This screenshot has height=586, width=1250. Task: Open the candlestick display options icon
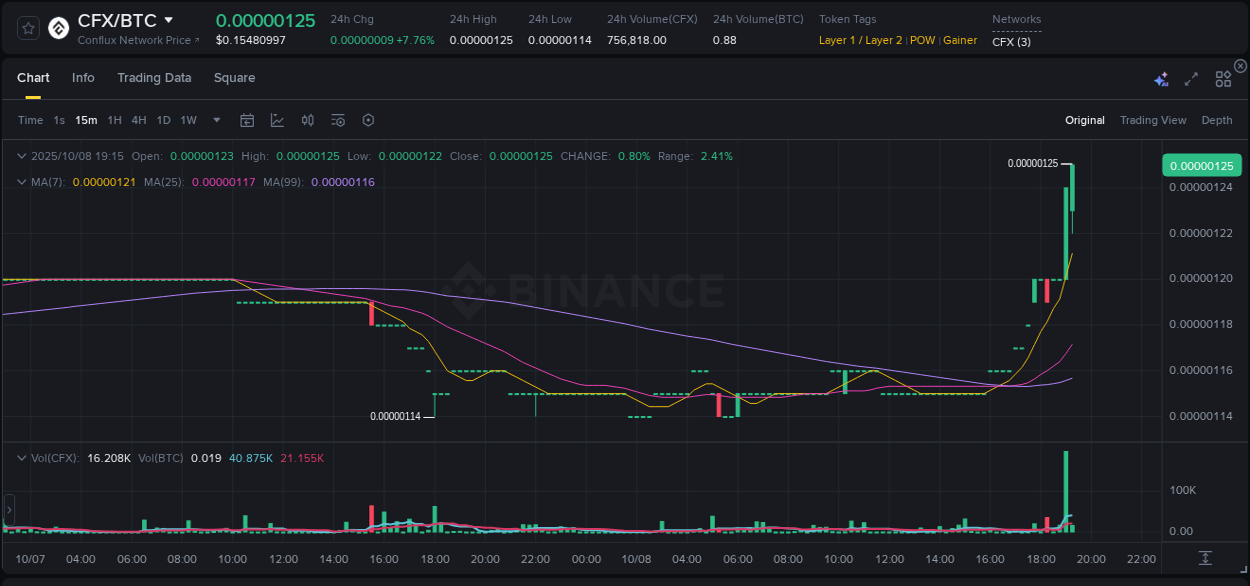[307, 120]
